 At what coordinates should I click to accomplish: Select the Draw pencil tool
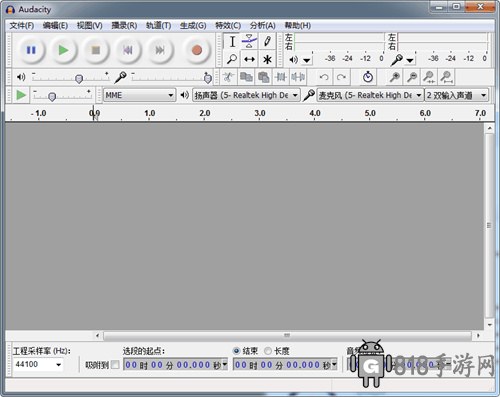[x=267, y=42]
